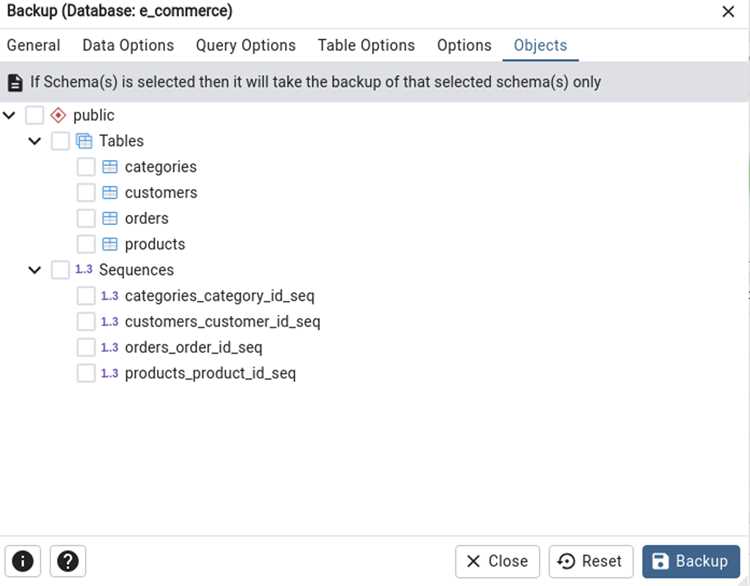
Task: Open the help question mark button
Action: (68, 561)
